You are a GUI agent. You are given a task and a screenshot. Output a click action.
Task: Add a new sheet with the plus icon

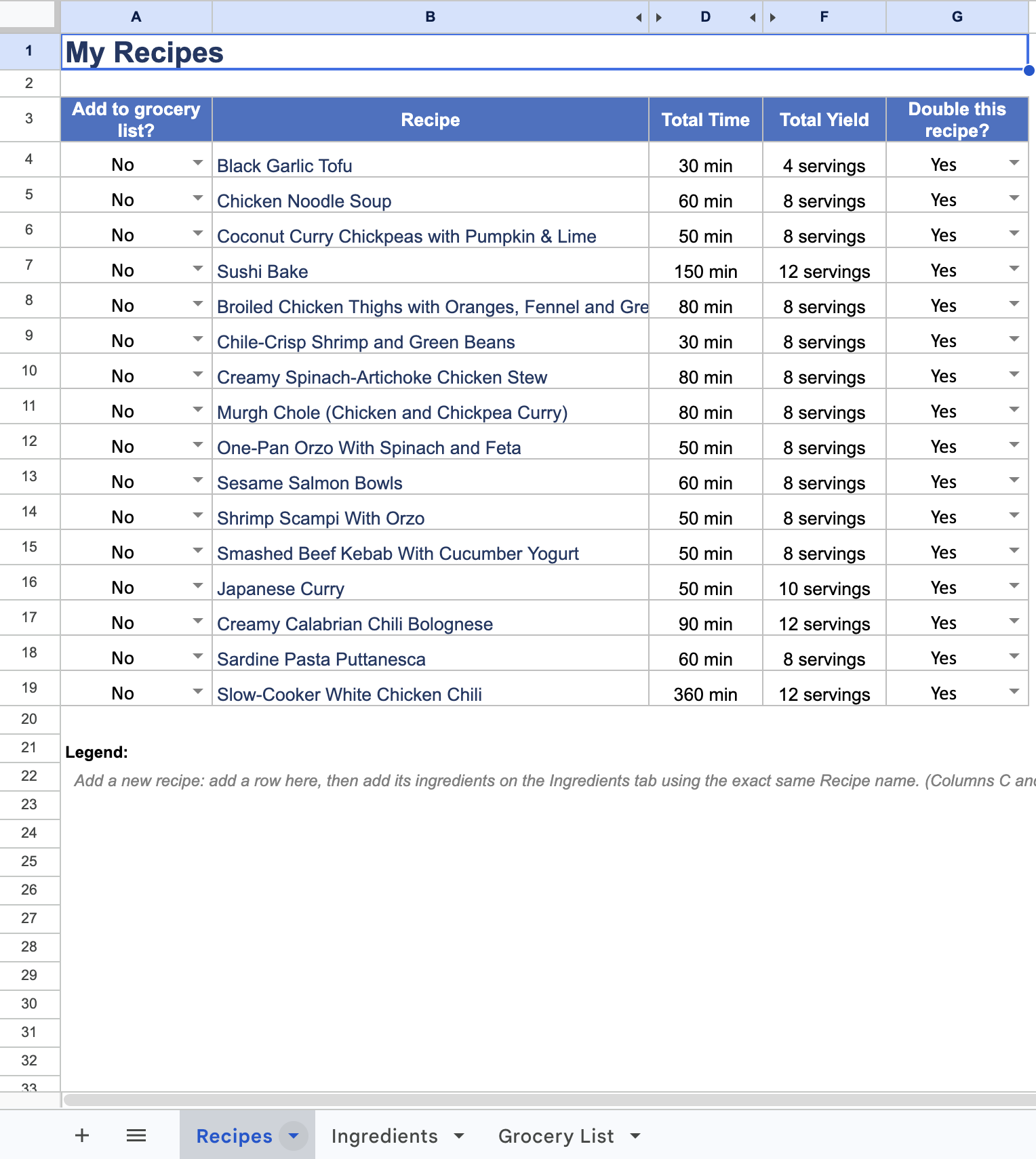[x=82, y=1135]
